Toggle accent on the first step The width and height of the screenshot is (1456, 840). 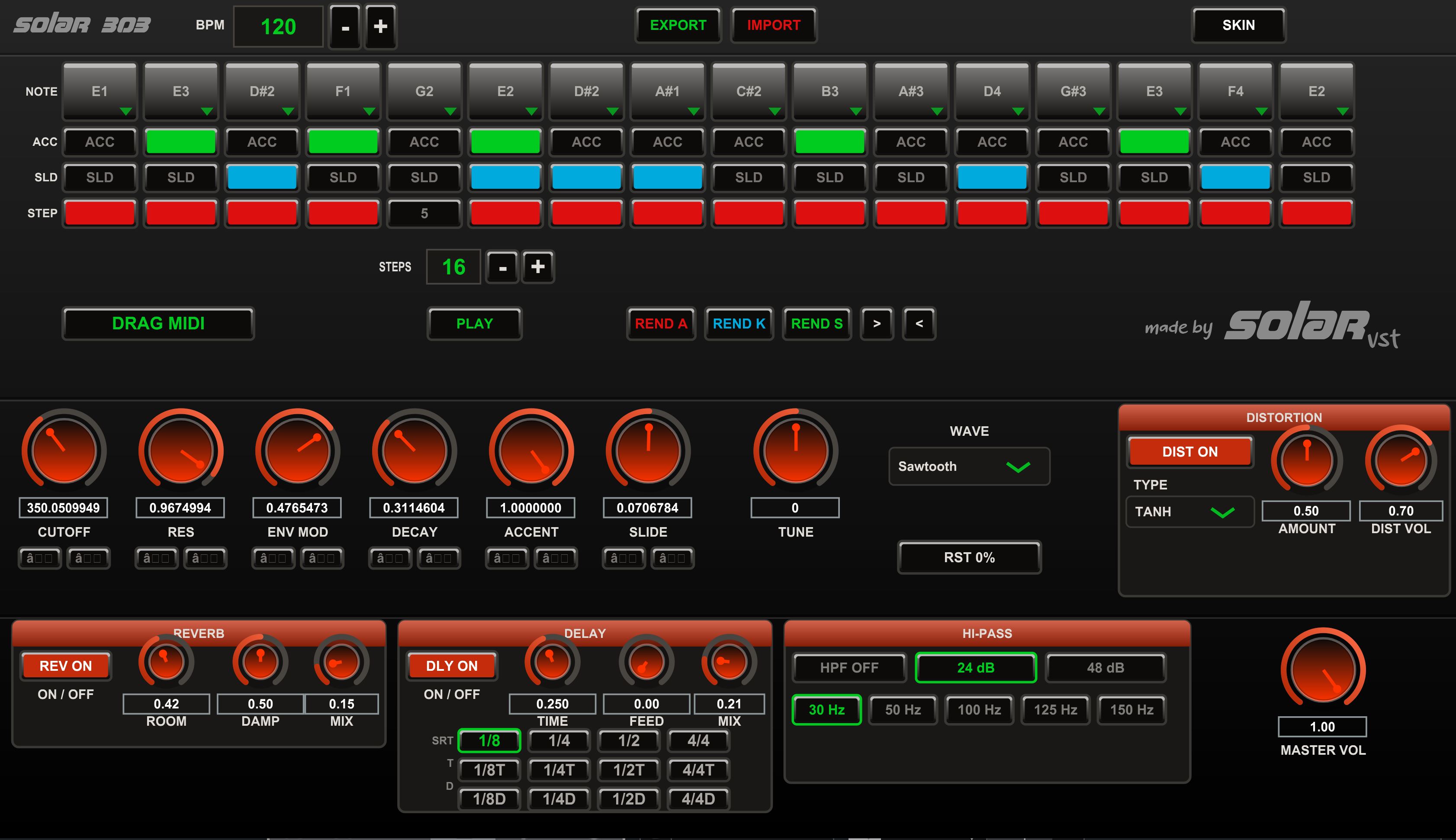tap(100, 142)
